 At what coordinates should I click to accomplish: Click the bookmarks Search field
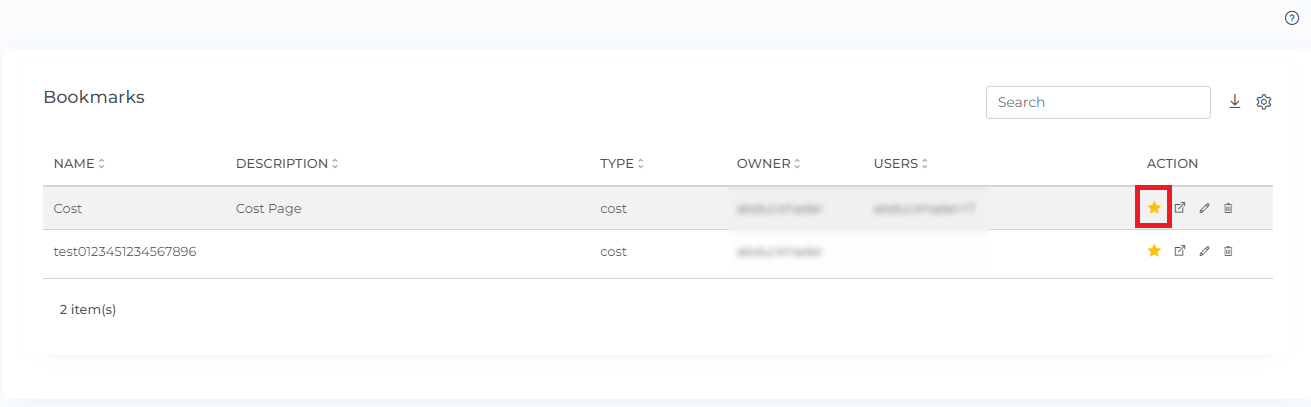click(x=1098, y=102)
